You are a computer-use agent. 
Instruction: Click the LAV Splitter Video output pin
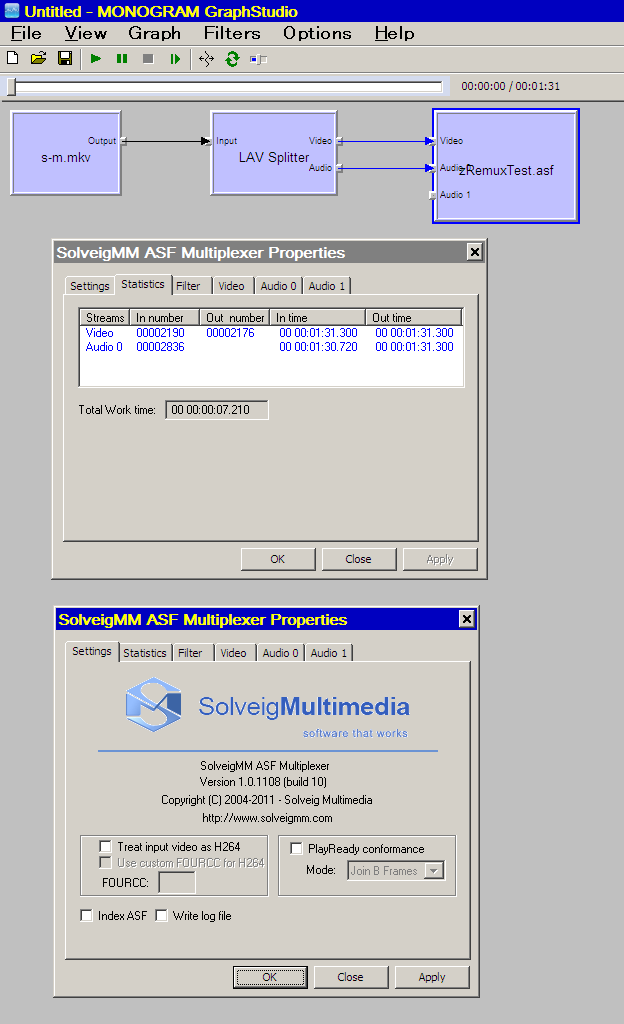[339, 140]
